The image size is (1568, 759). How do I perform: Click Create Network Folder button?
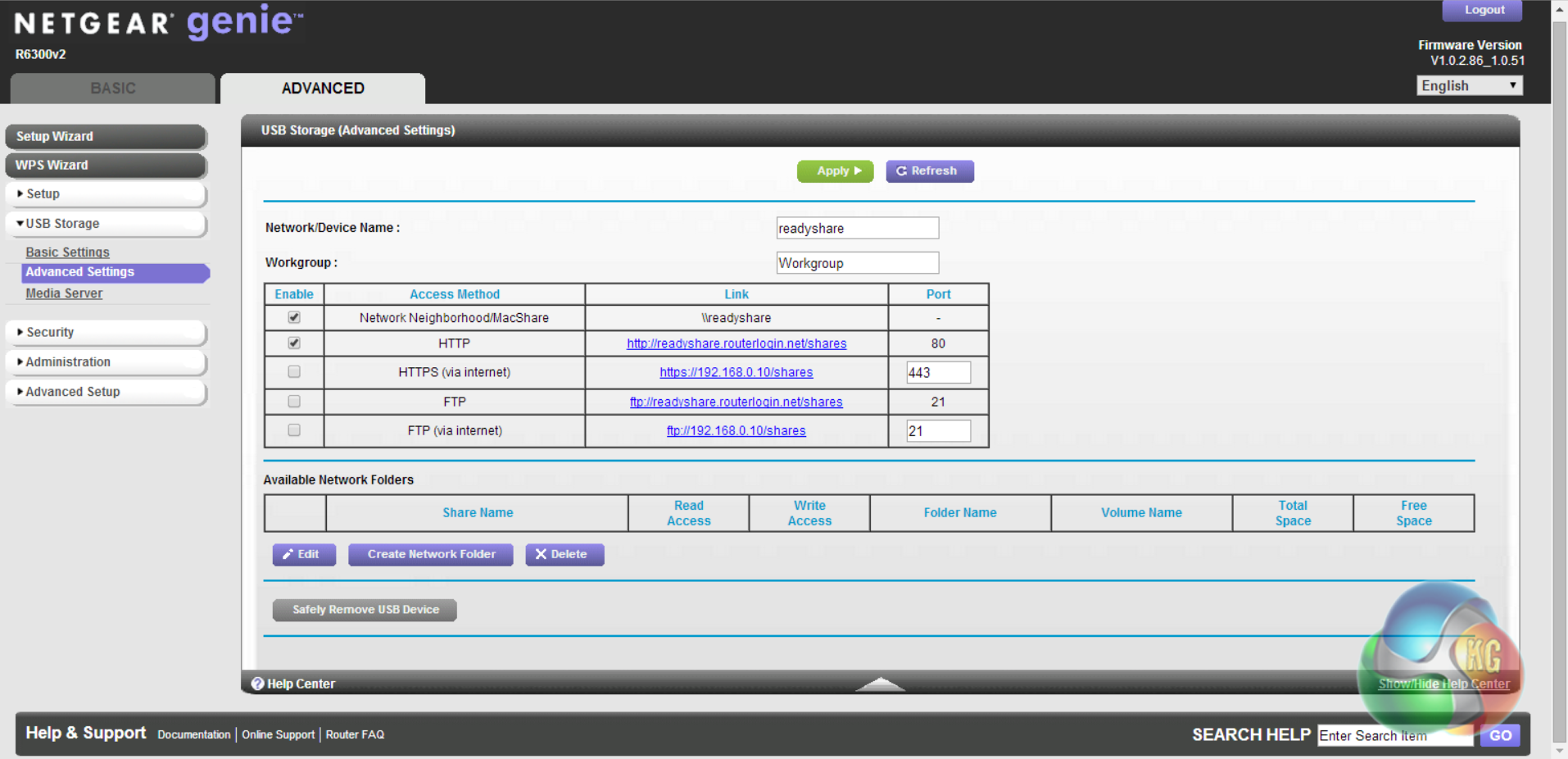431,555
